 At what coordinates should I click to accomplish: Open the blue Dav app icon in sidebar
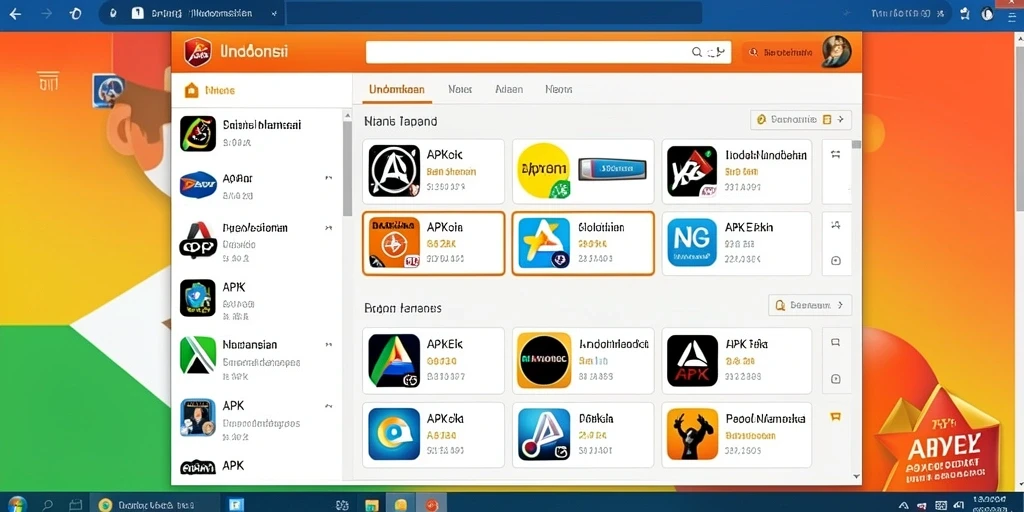coord(197,185)
